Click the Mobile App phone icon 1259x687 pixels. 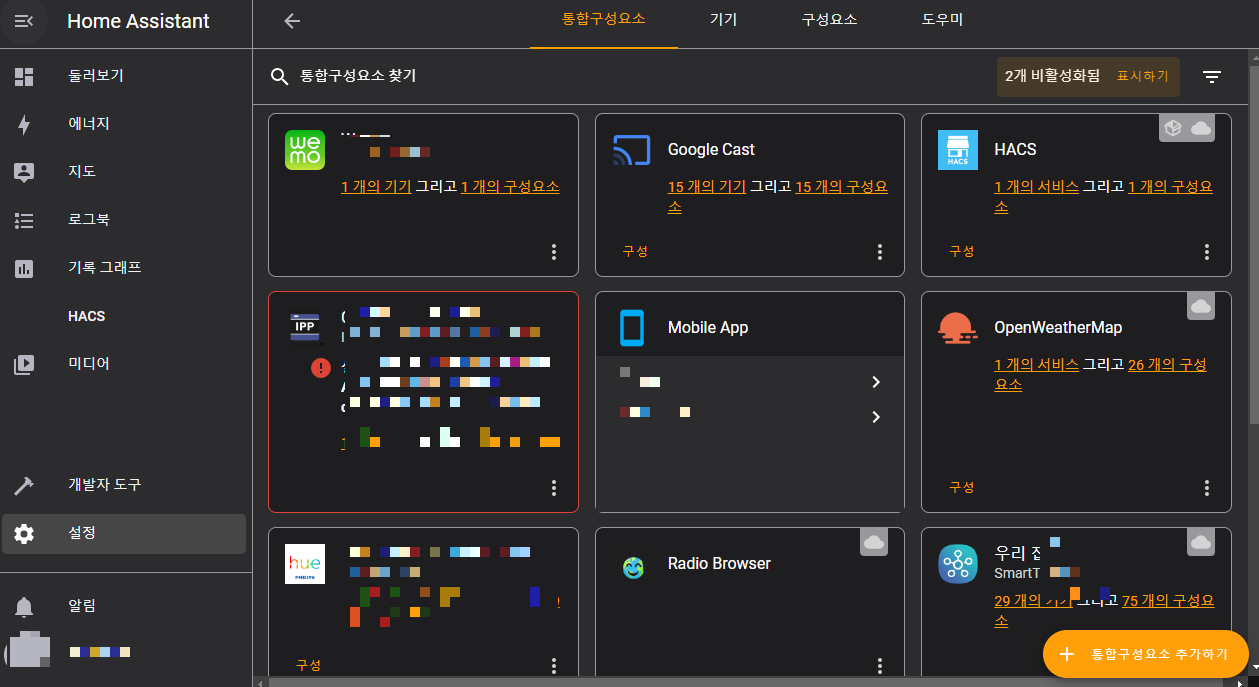pos(631,328)
